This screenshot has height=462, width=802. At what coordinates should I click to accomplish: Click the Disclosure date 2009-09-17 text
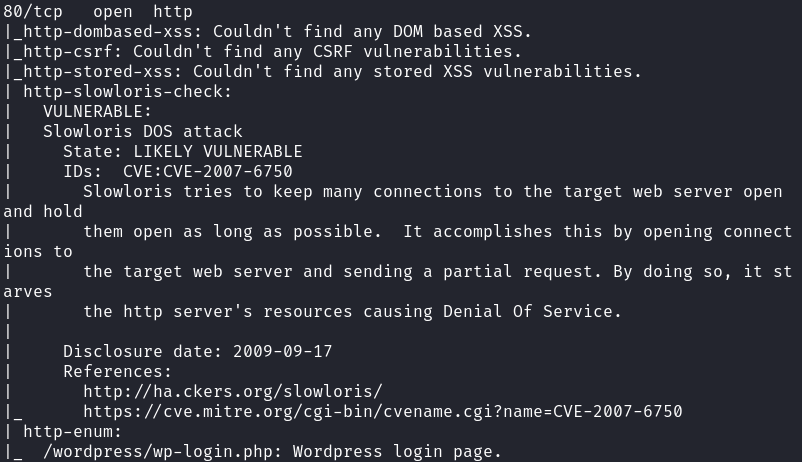click(x=197, y=351)
